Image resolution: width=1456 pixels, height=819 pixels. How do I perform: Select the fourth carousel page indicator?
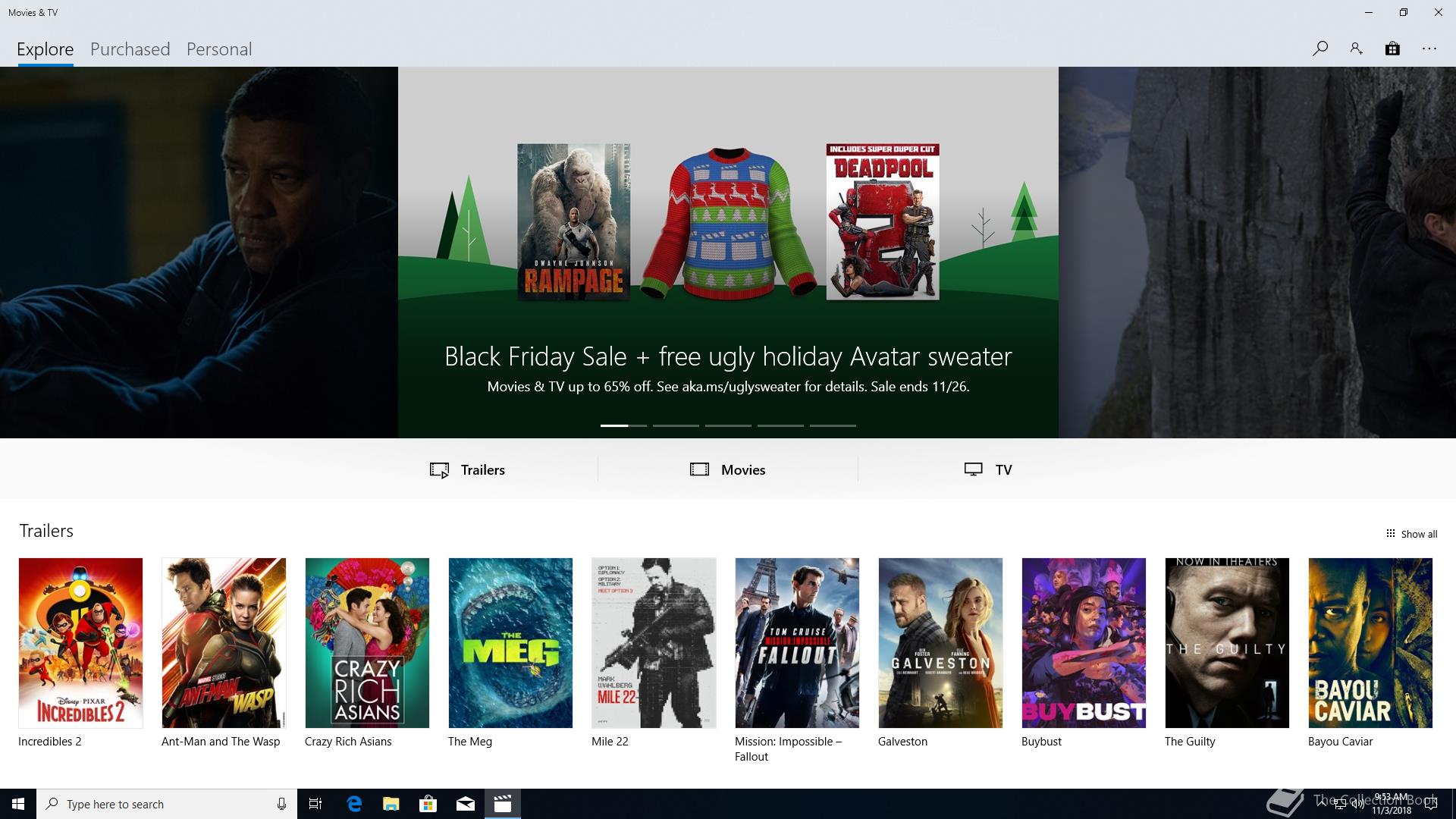(x=780, y=425)
